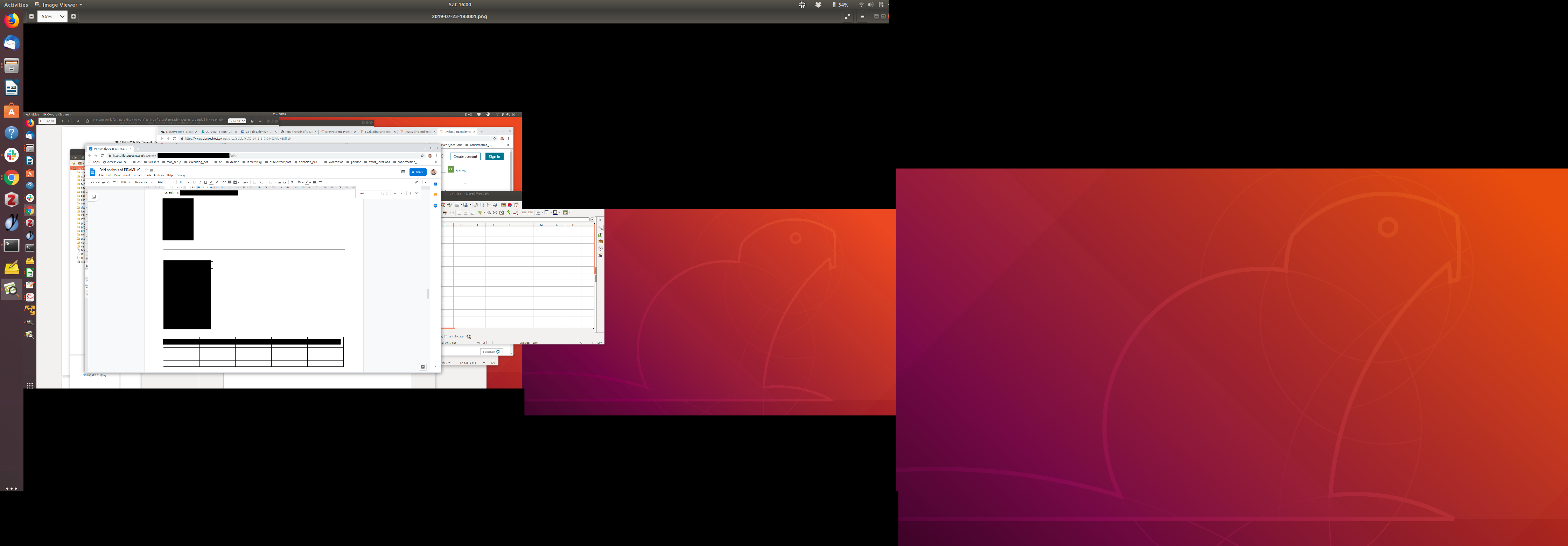Launch Firefox from the dock
Screen dimensions: 1568x546
(12, 21)
